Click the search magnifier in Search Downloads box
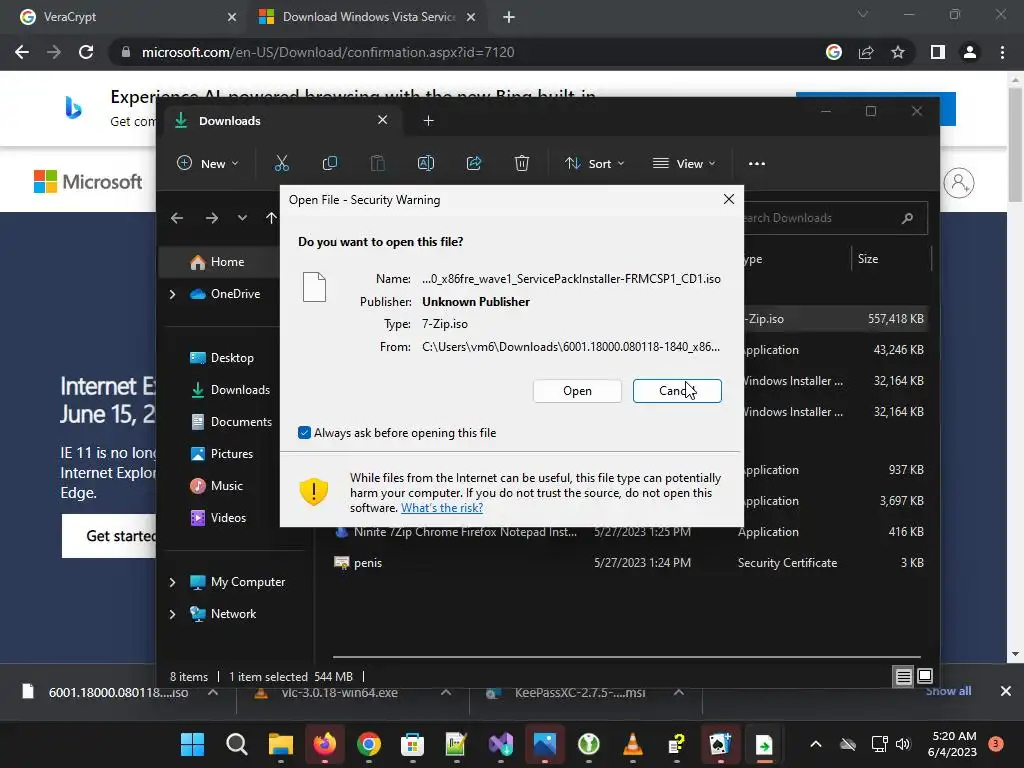The image size is (1024, 768). (x=907, y=218)
